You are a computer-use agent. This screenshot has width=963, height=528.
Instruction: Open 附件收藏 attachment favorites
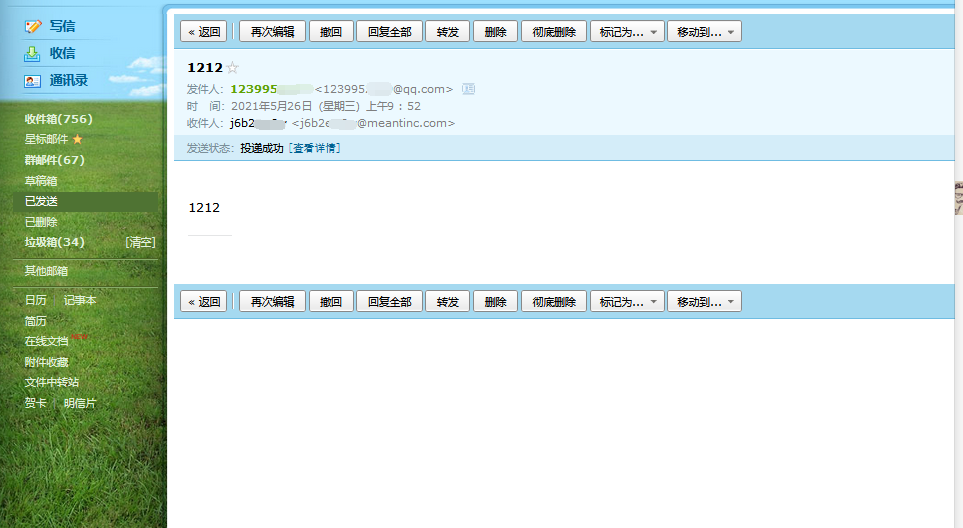tap(46, 362)
